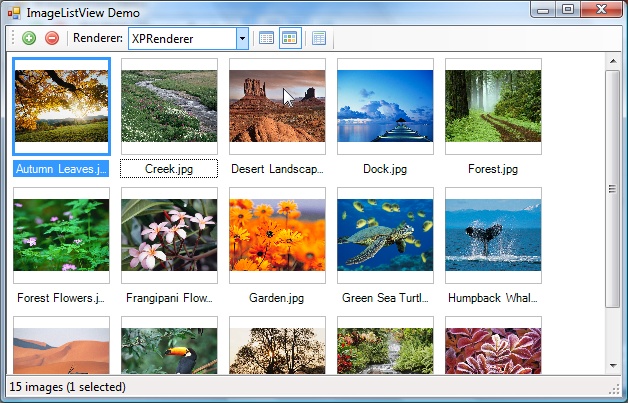Select the sand dunes thumbnail
The height and width of the screenshot is (403, 628).
click(61, 345)
